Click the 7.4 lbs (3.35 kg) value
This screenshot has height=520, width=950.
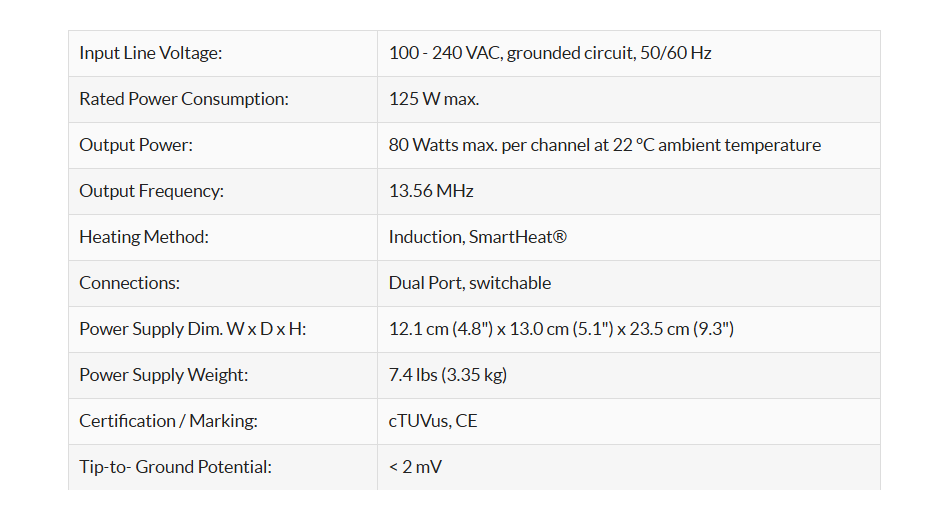pyautogui.click(x=447, y=375)
